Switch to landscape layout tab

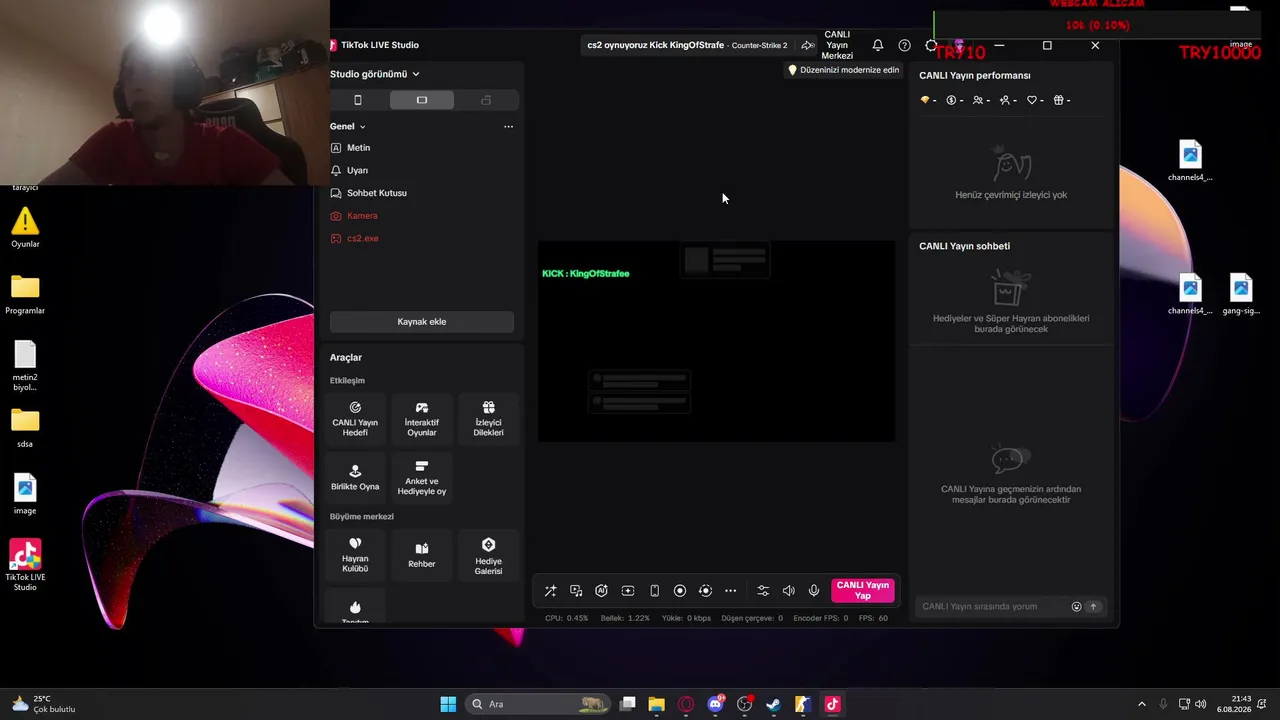click(422, 100)
